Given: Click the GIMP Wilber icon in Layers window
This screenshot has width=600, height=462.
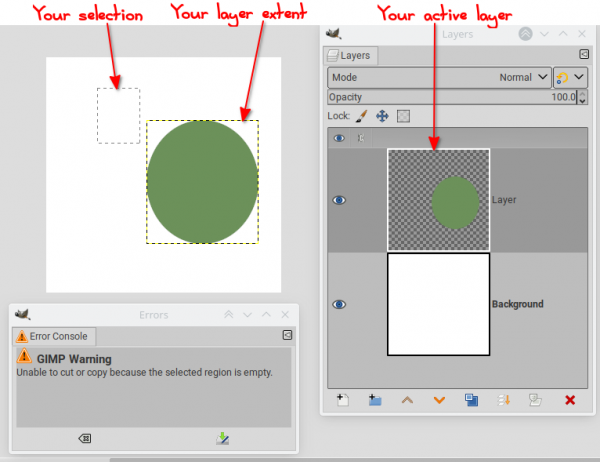Looking at the screenshot, I should tap(334, 34).
